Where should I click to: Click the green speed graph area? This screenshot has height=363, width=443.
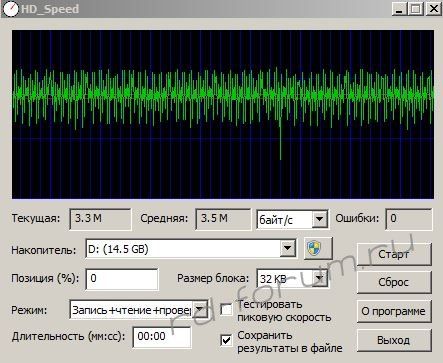(x=223, y=114)
